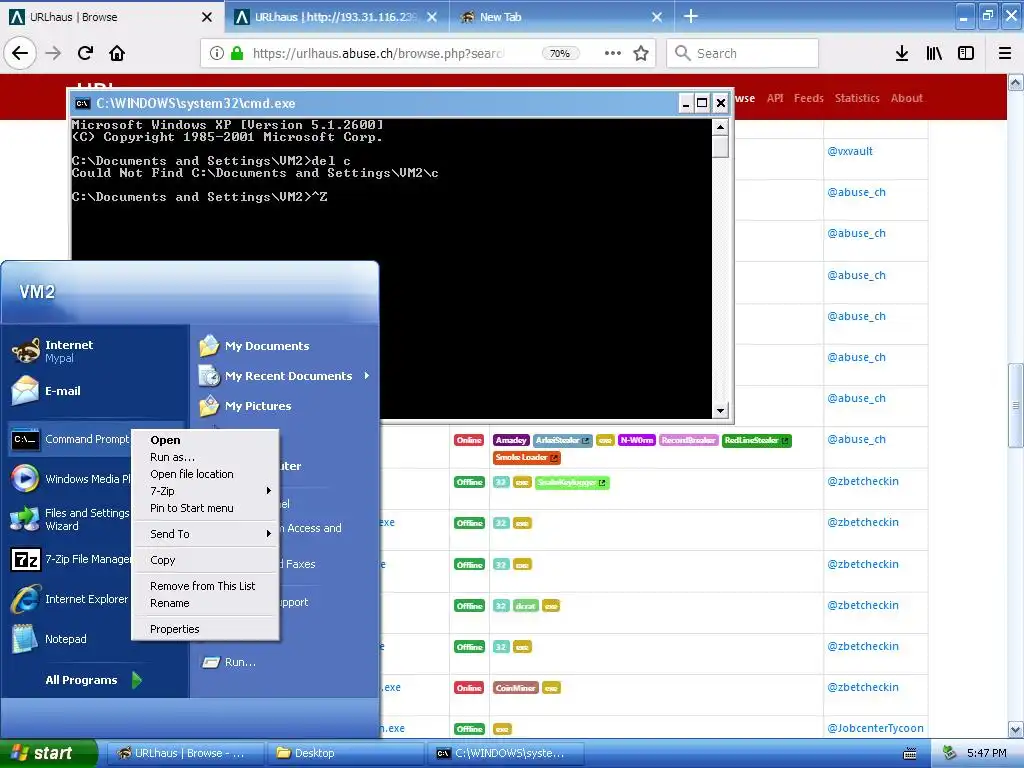Open Feeds link in URLhaus header
The image size is (1024, 768).
click(808, 98)
